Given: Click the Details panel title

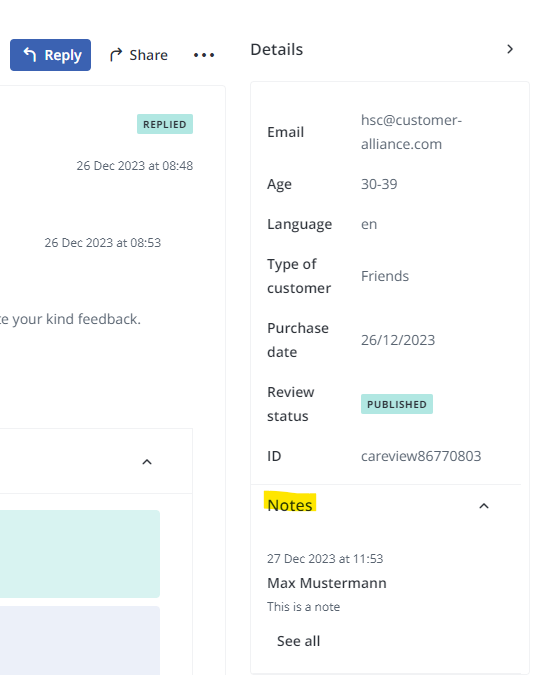Looking at the screenshot, I should point(276,50).
